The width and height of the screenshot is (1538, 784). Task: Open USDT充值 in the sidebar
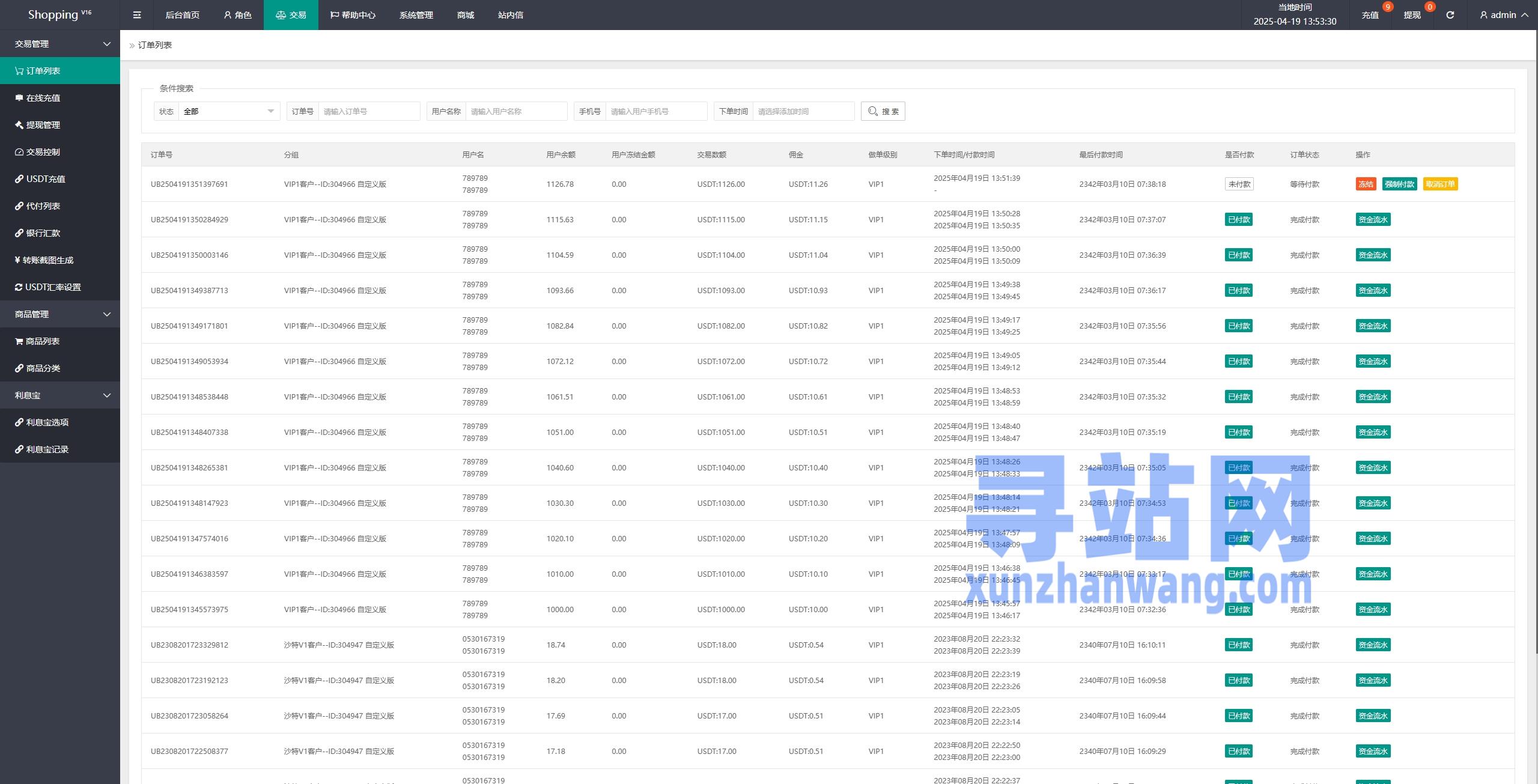(x=60, y=179)
